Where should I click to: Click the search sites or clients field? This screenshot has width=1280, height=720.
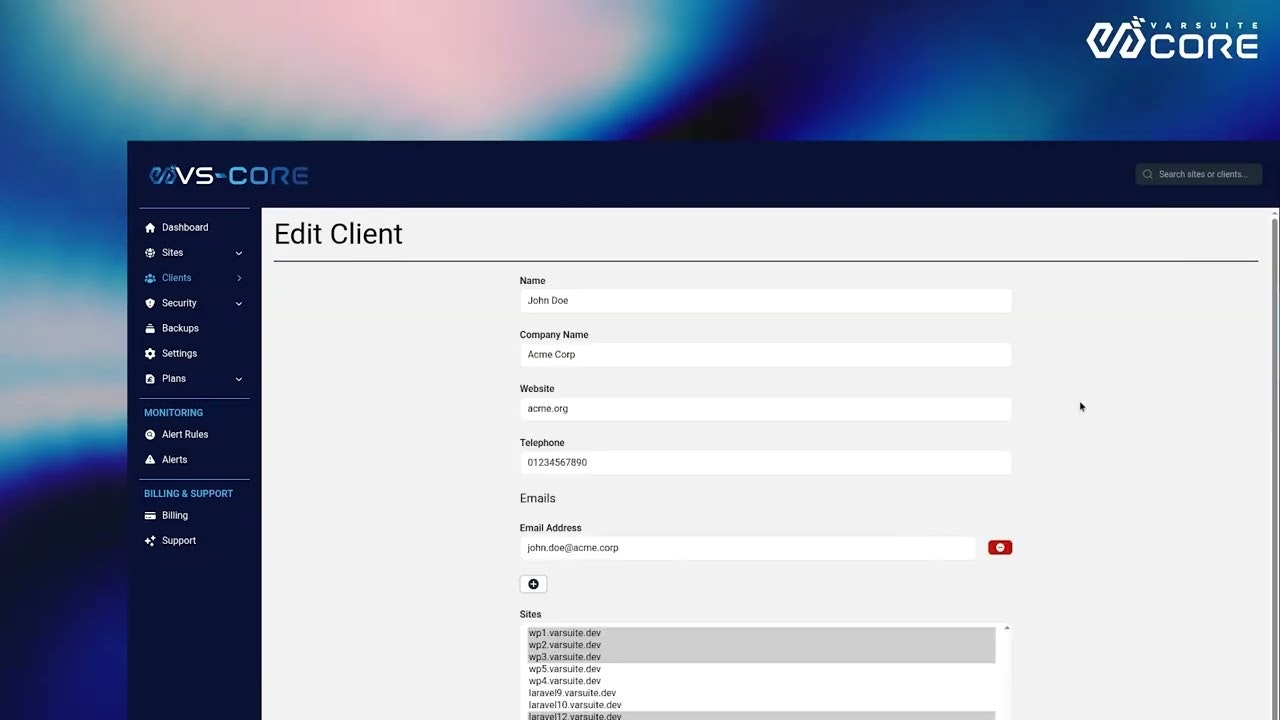1198,174
